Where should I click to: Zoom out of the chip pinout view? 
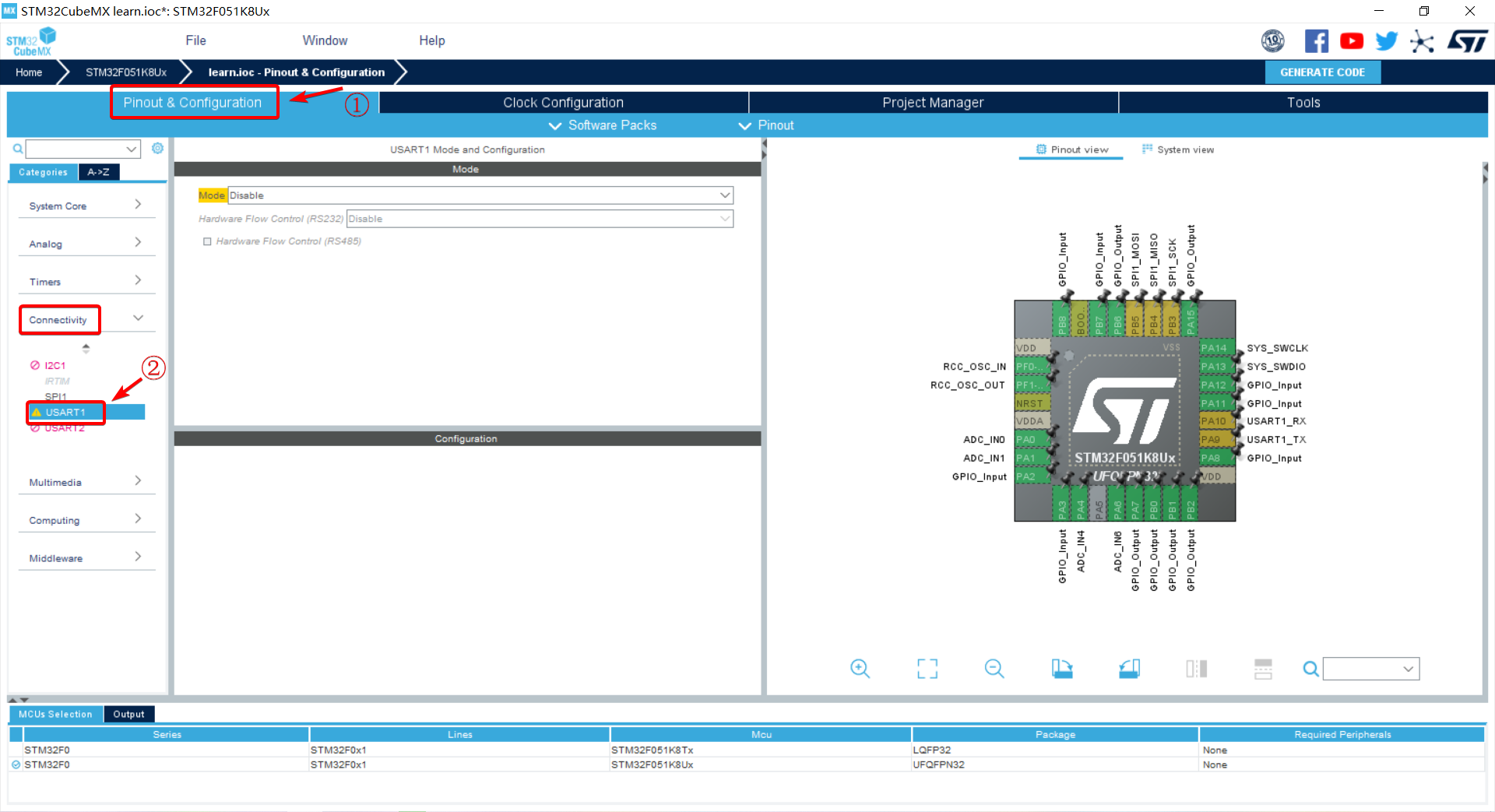[994, 668]
